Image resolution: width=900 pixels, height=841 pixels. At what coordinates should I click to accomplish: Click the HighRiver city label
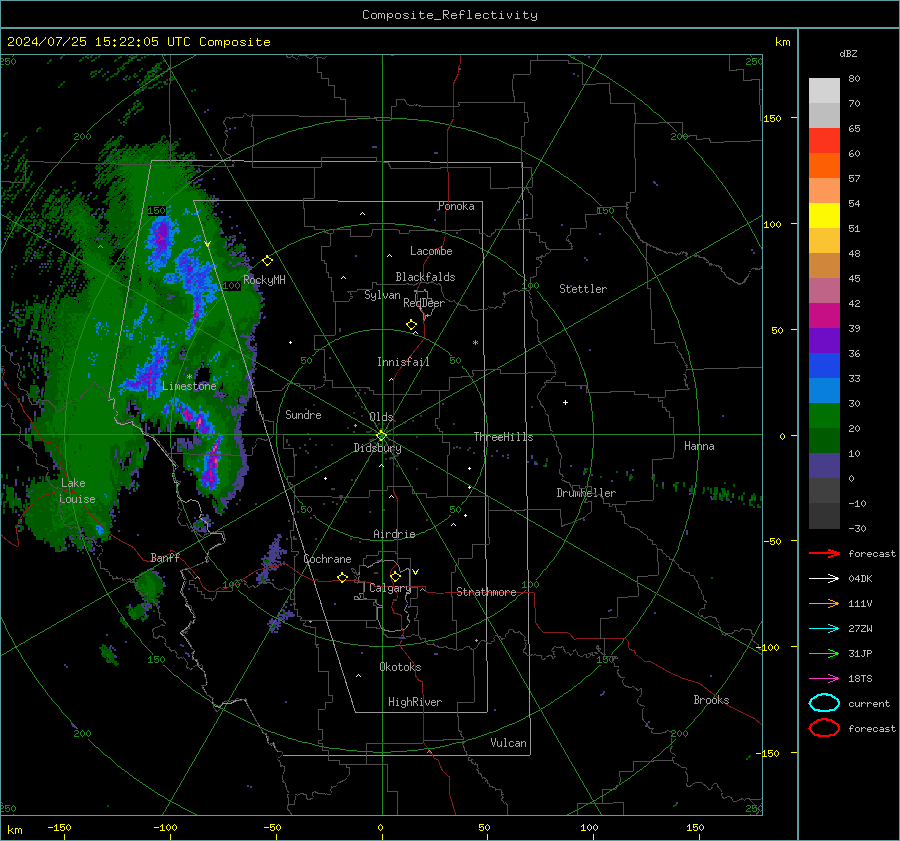(x=415, y=702)
